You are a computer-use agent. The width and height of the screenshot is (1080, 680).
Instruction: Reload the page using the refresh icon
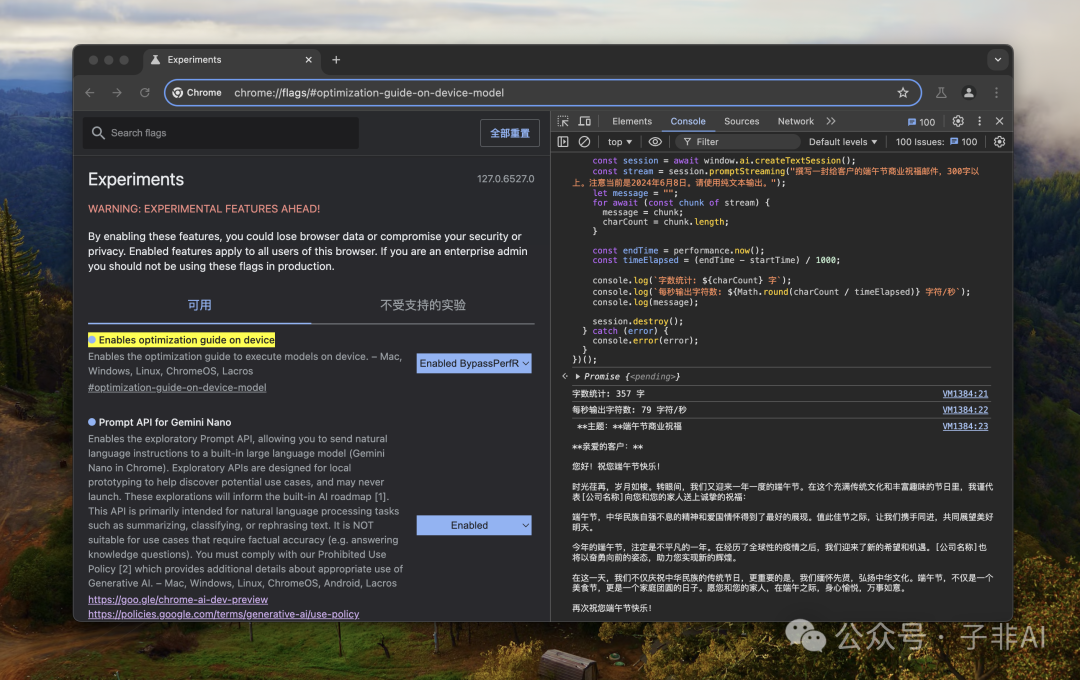tap(145, 93)
